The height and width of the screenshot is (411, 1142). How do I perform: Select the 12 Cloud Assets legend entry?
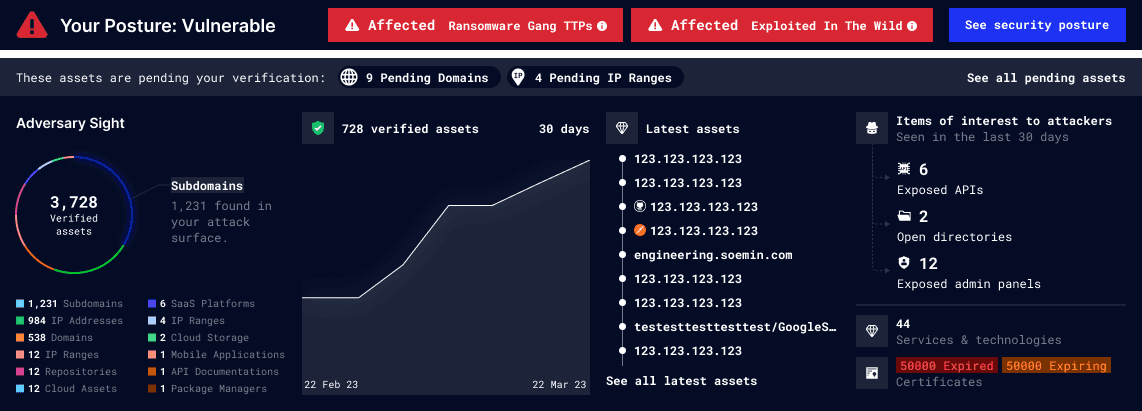point(66,388)
